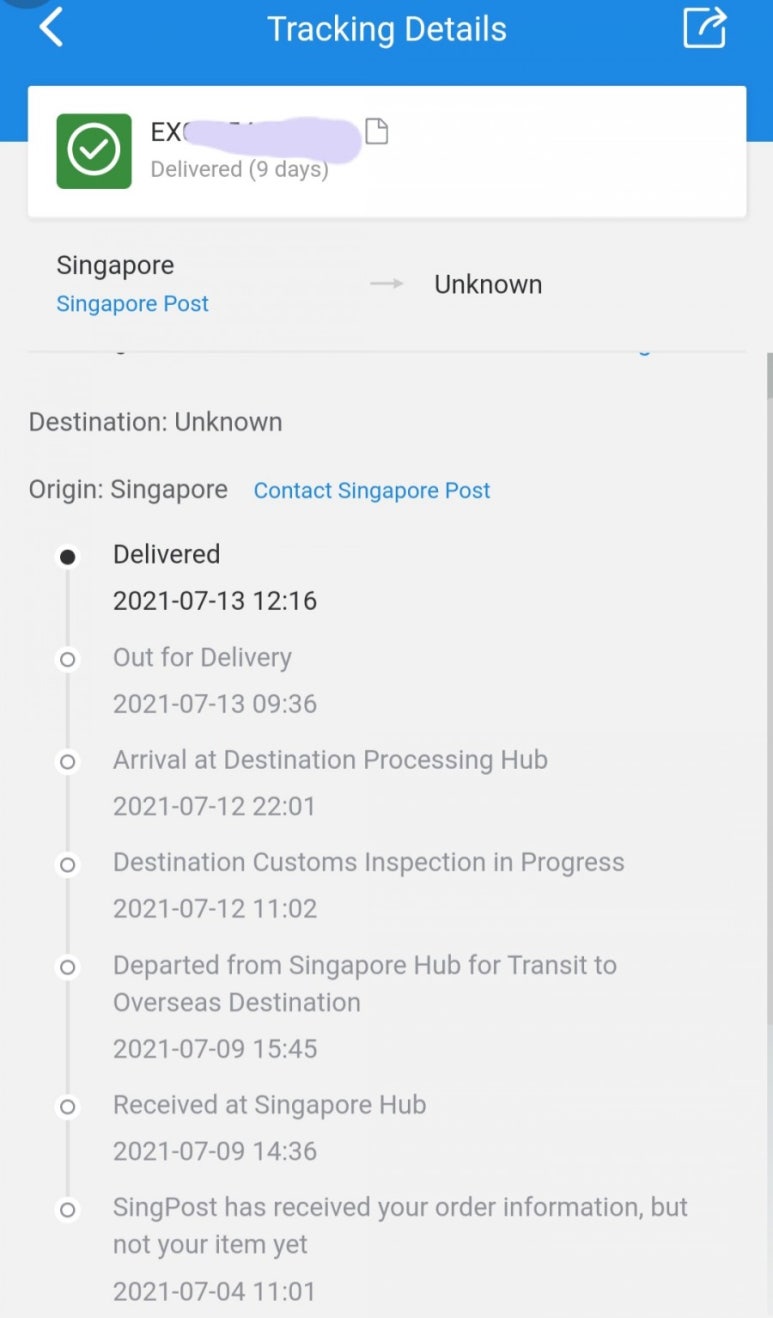Select SingPost received order information marker
Screen dimensions: 773x1318
[67, 1210]
